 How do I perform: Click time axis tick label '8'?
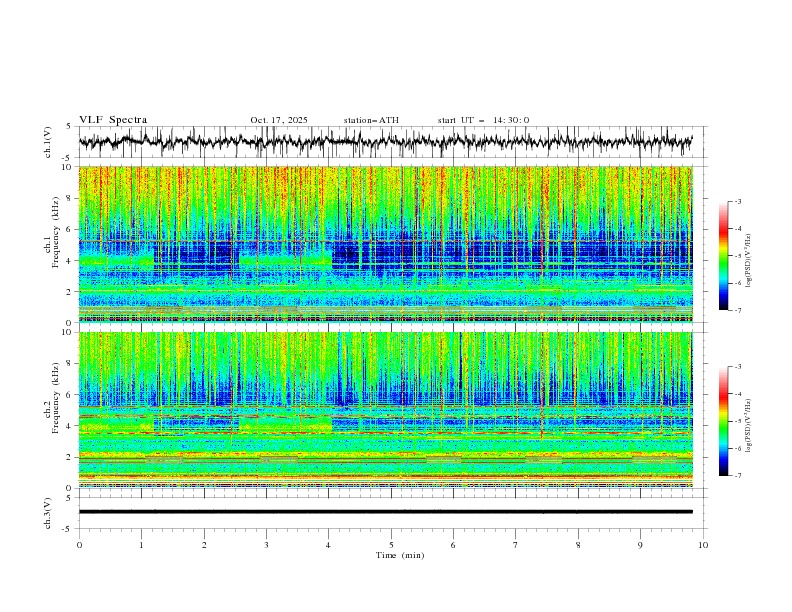click(x=578, y=545)
